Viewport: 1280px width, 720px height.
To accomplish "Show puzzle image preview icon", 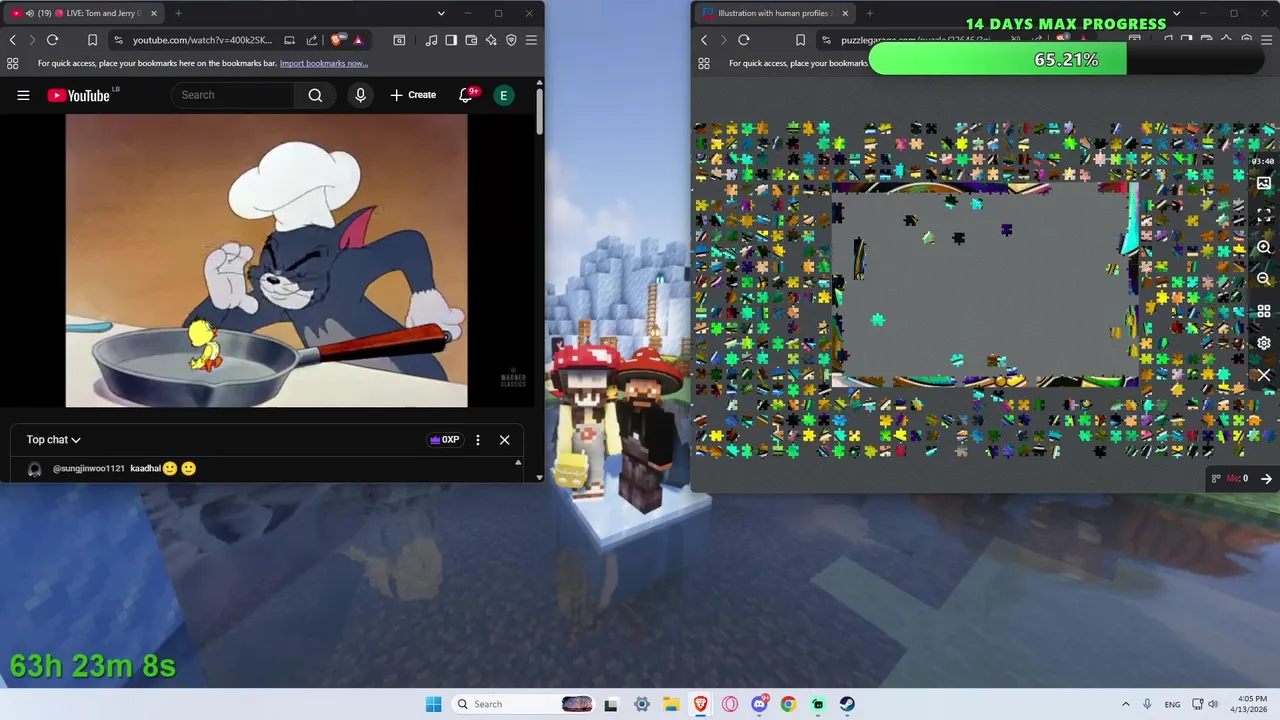I will (1264, 183).
